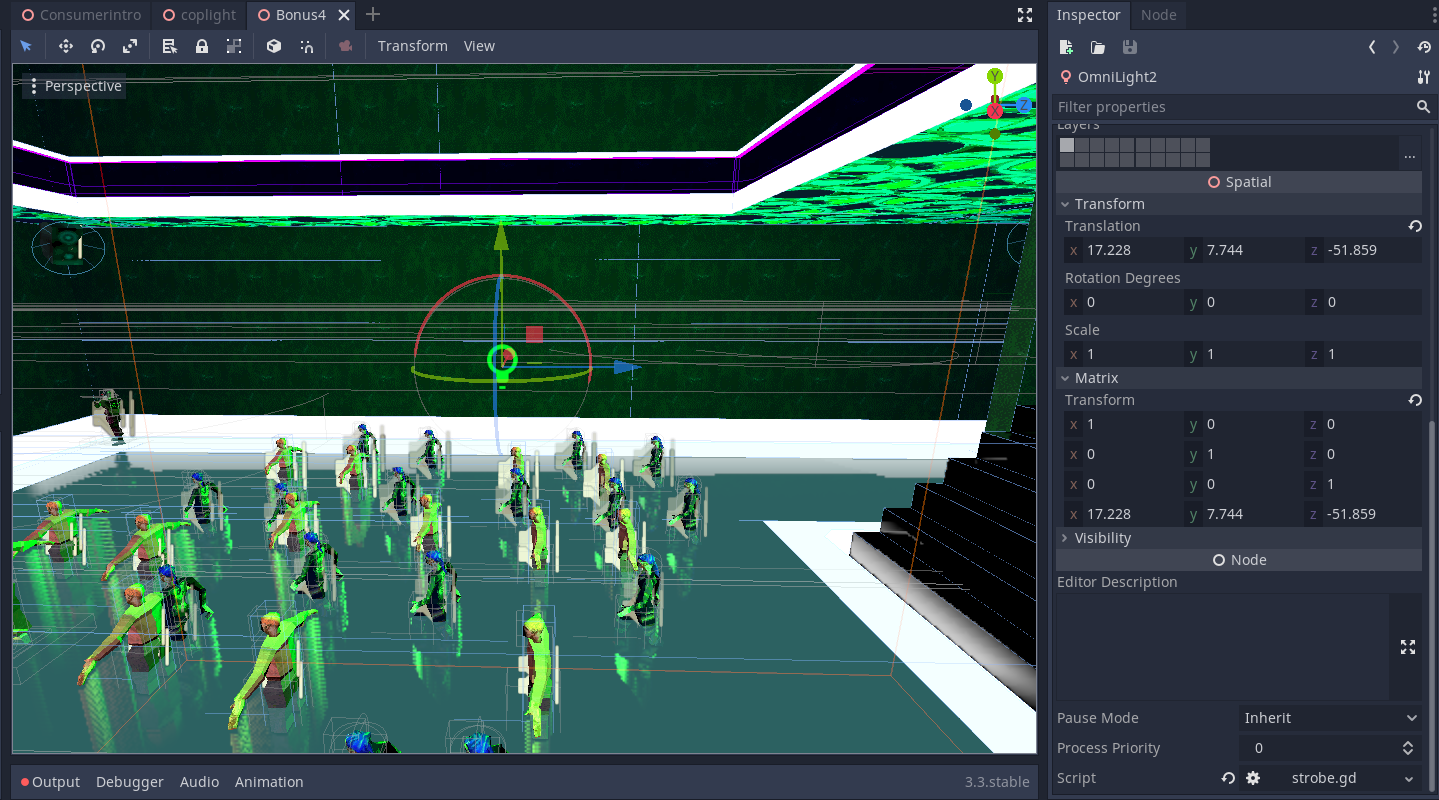Open the Output bottom panel

click(x=50, y=782)
